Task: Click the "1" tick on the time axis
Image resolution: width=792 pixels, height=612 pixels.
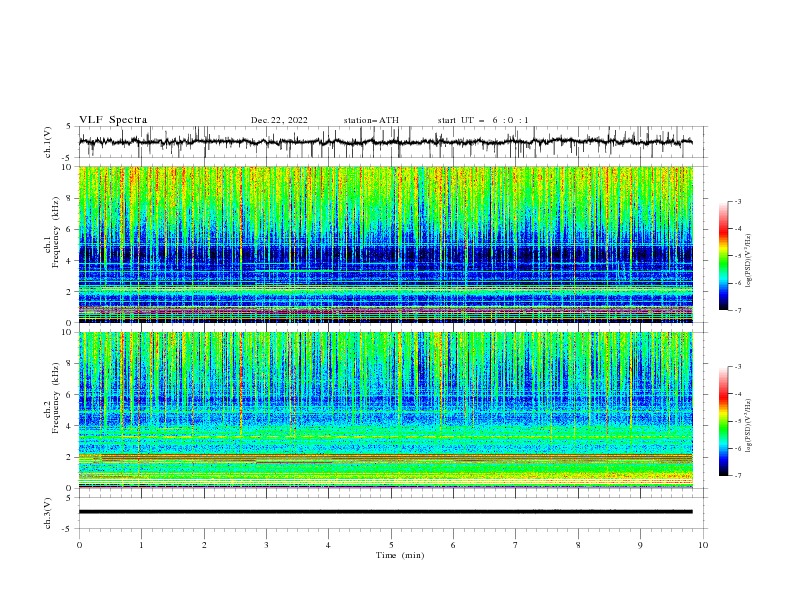Action: [x=141, y=545]
